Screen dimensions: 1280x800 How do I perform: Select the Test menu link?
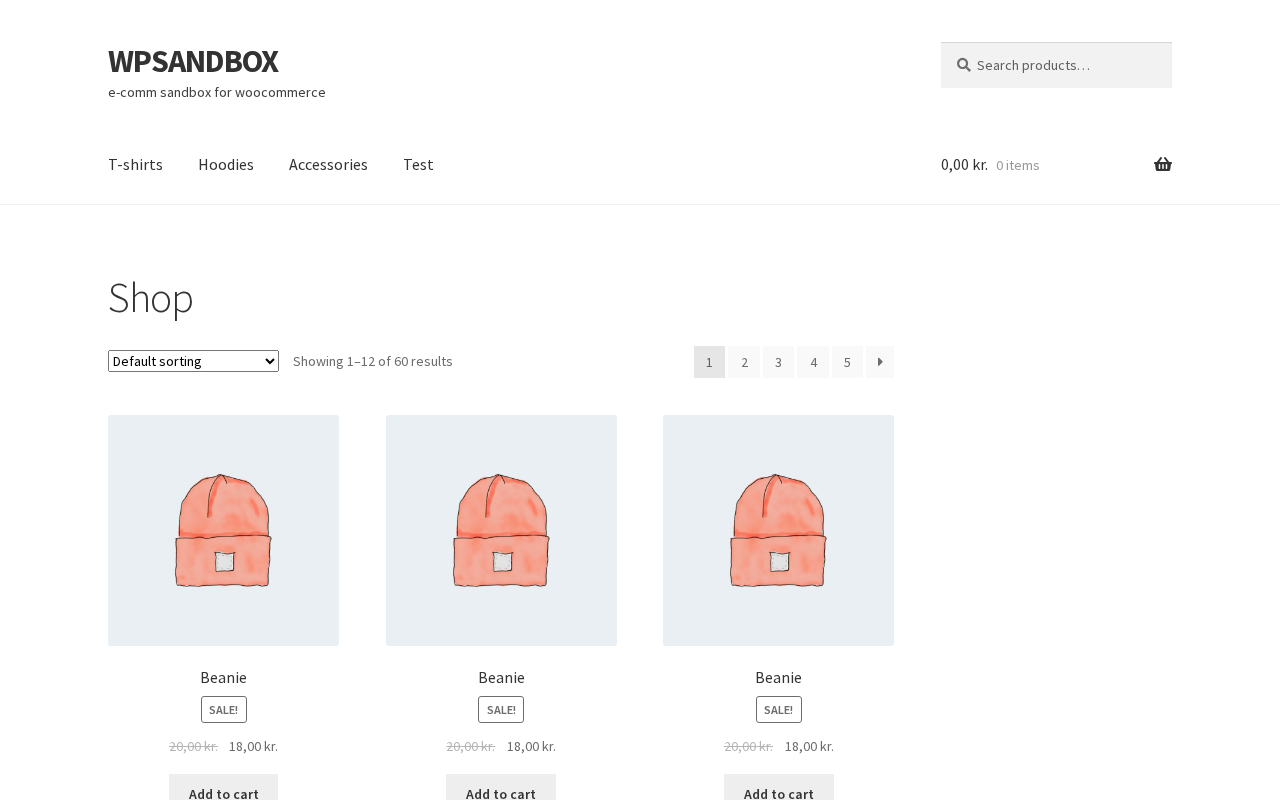[418, 164]
